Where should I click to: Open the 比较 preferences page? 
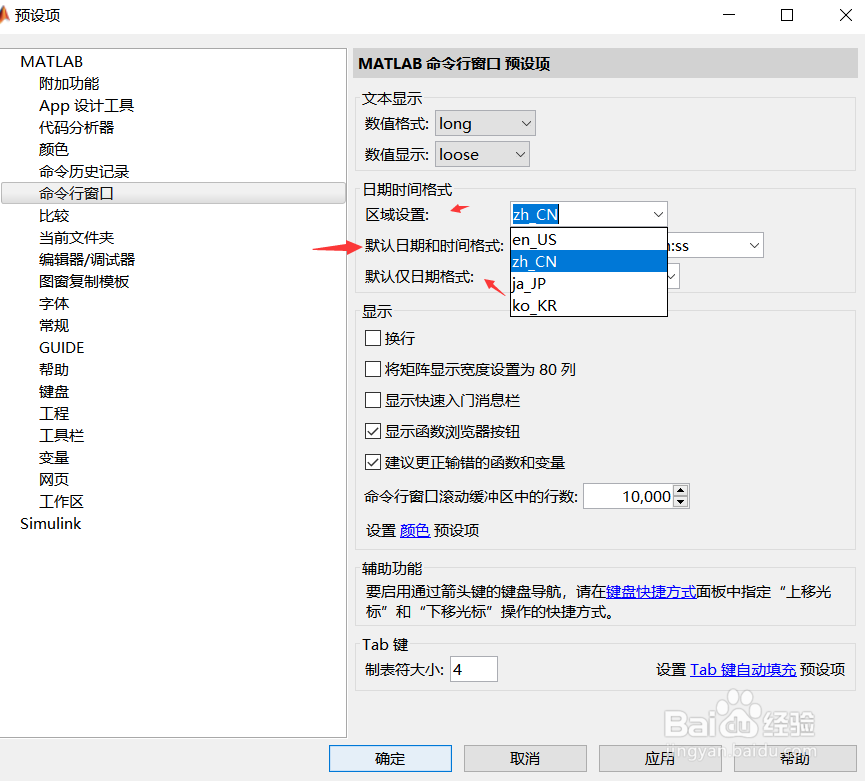click(x=54, y=216)
